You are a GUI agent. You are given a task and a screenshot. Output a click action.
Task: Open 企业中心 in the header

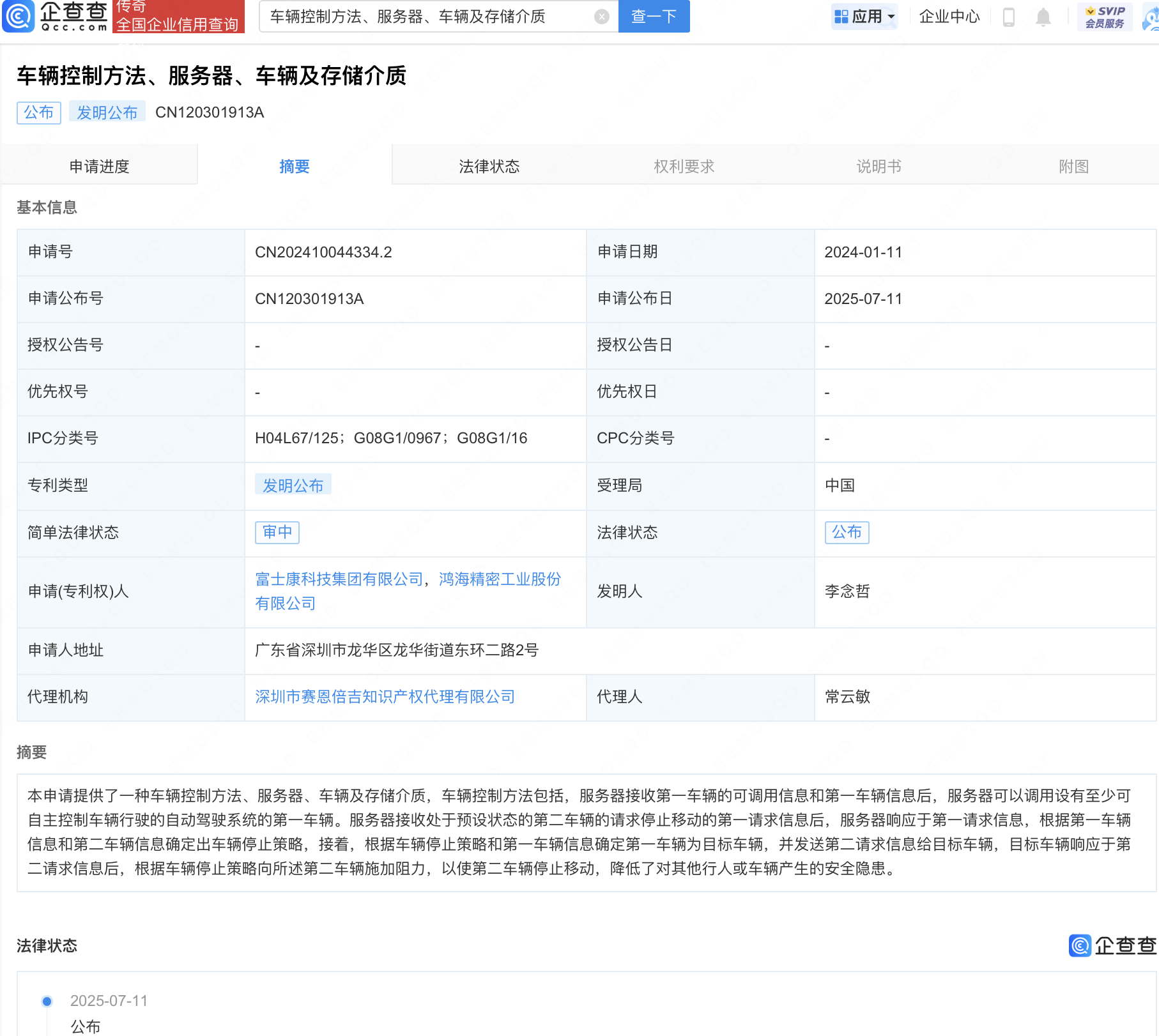949,17
